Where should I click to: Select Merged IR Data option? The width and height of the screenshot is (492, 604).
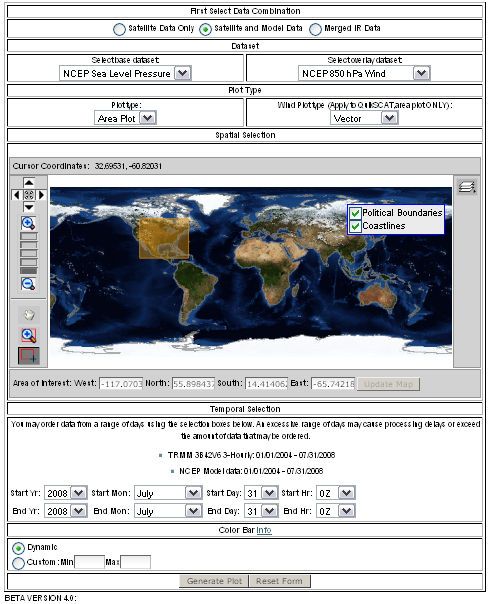(315, 29)
